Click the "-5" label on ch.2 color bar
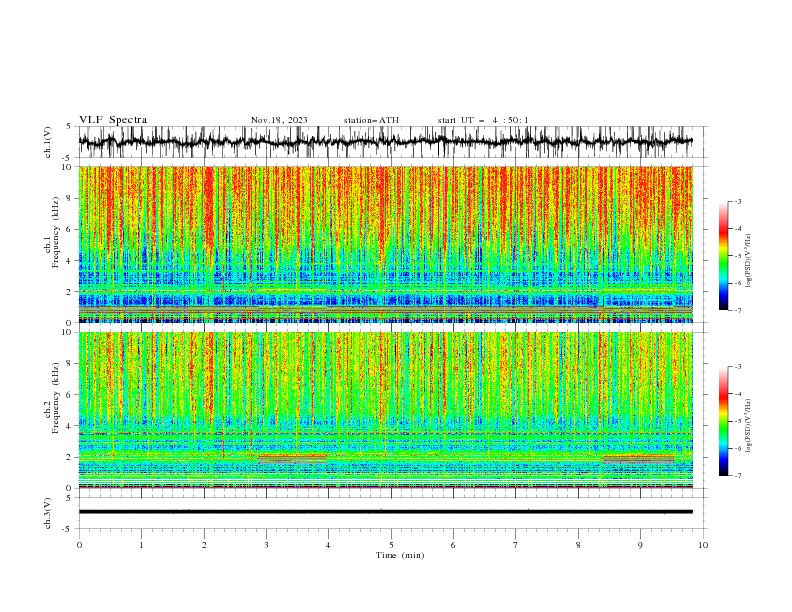The width and height of the screenshot is (792, 612). click(x=737, y=421)
